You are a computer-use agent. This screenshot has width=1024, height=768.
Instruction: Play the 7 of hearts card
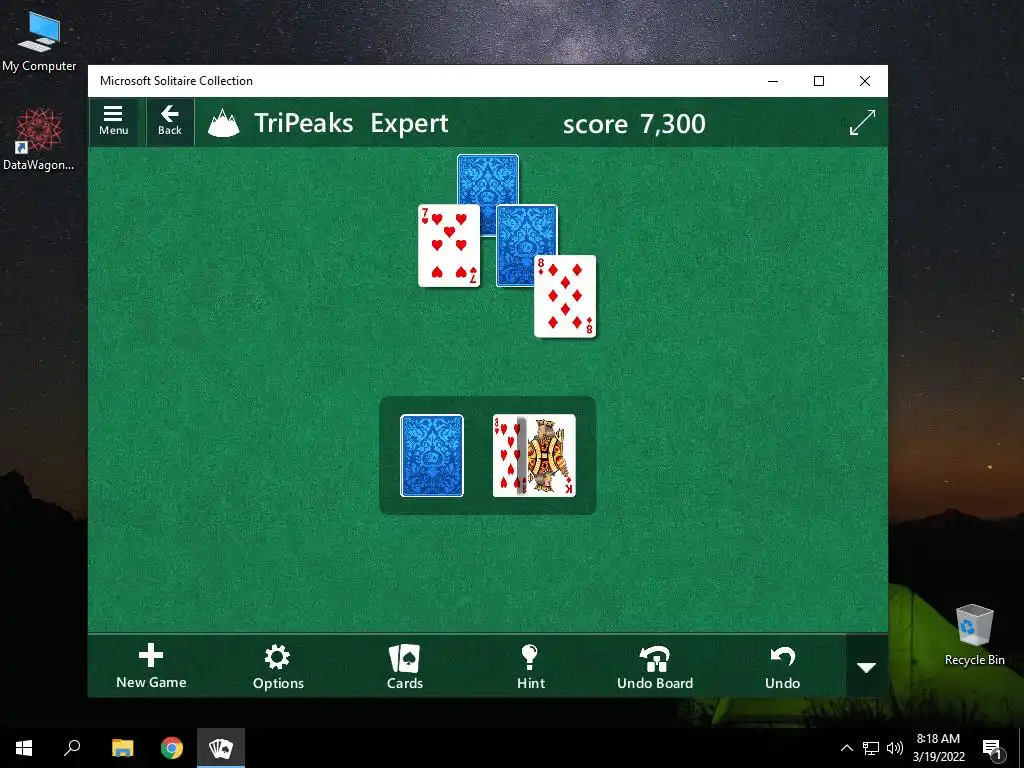tap(449, 246)
